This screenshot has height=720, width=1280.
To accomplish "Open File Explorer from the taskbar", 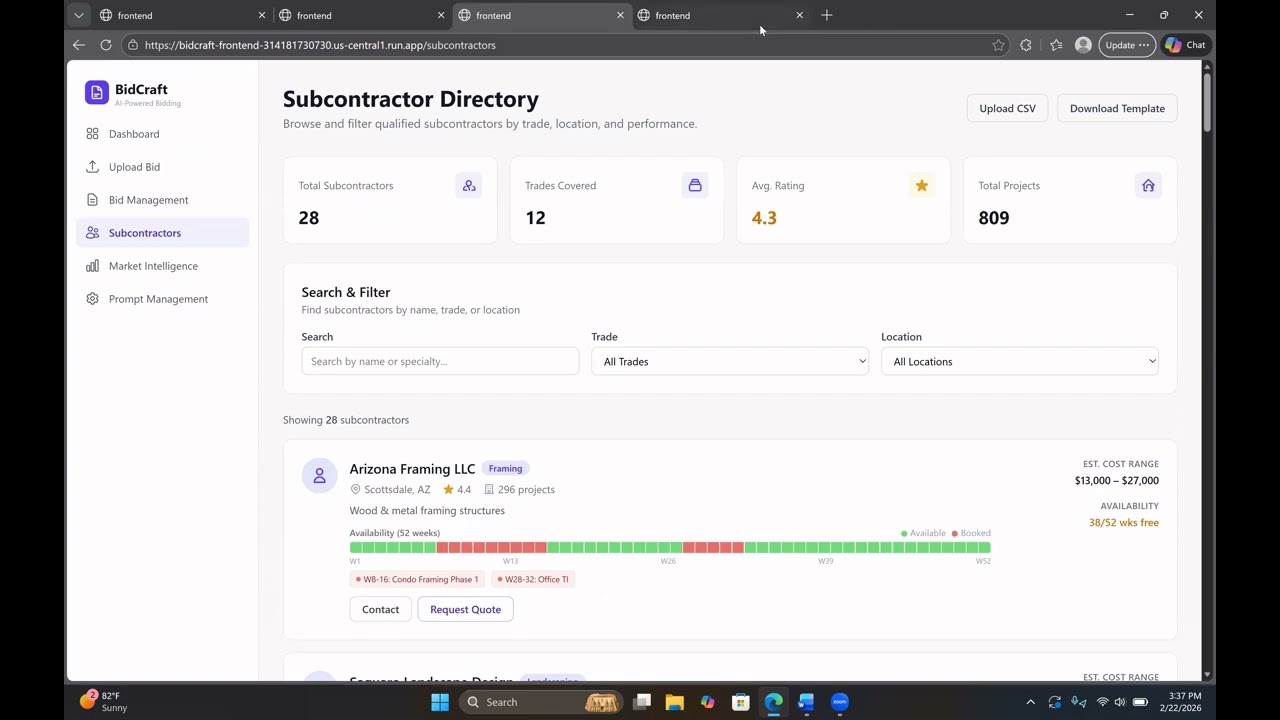I will 674,702.
